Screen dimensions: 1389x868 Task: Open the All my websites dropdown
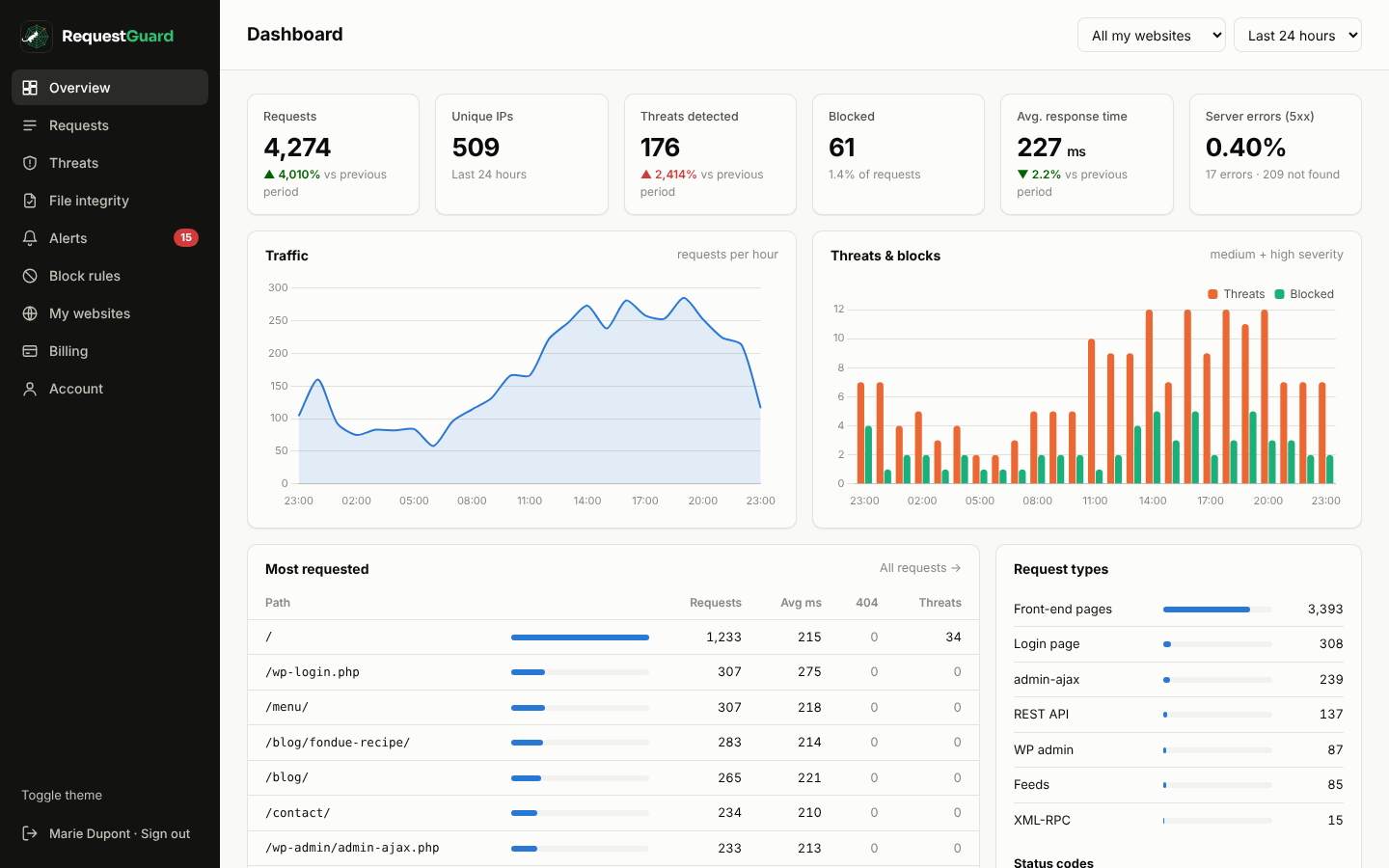tap(1152, 36)
